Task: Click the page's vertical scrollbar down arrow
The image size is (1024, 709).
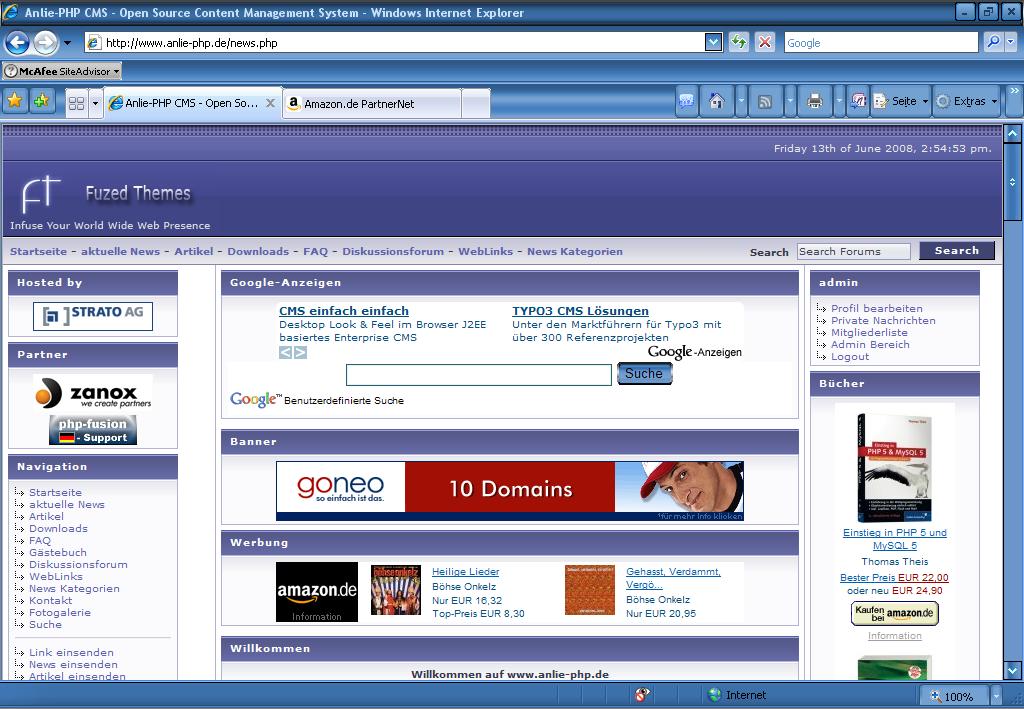Action: tap(1012, 671)
